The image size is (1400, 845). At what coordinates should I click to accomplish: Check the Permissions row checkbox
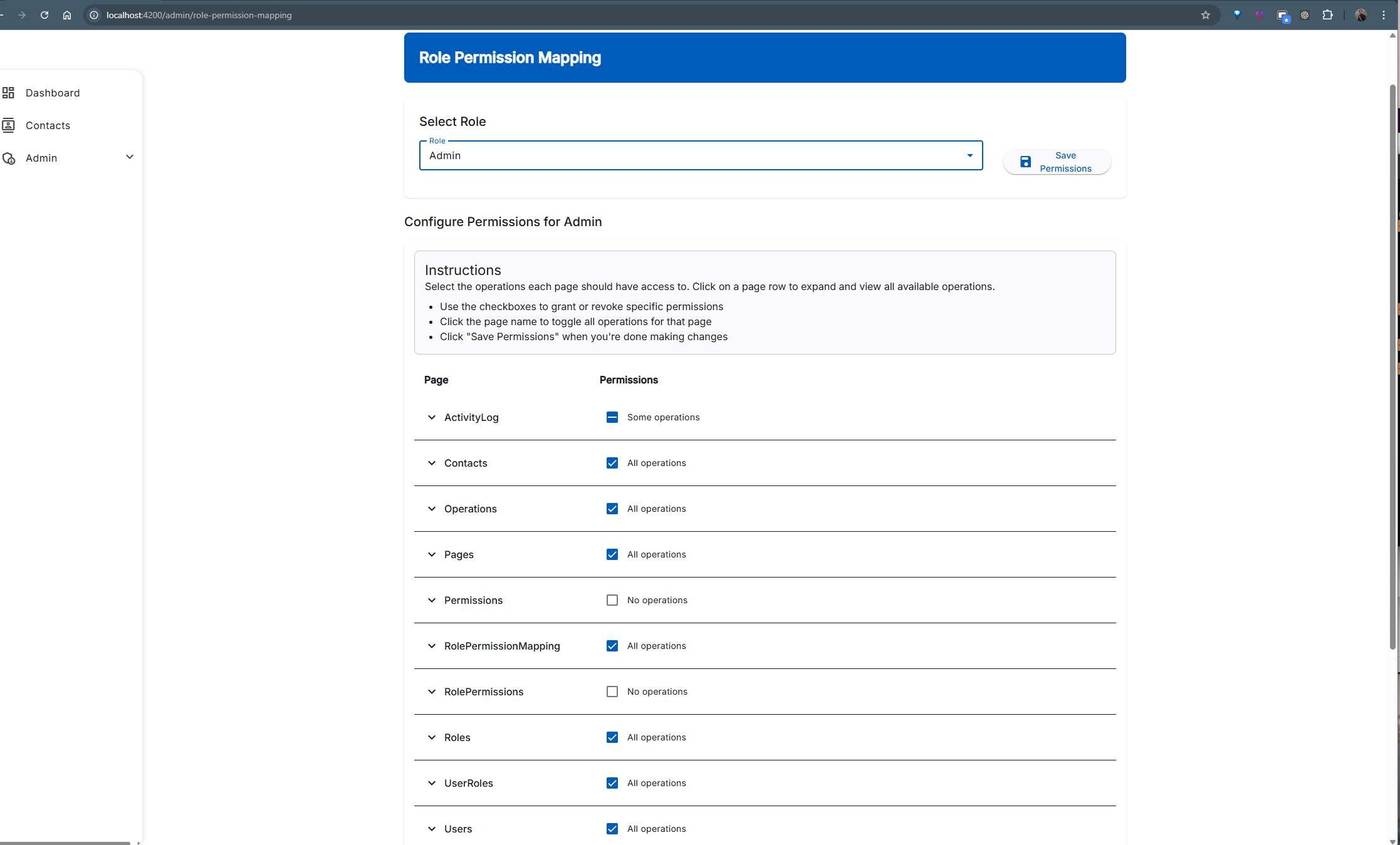pyautogui.click(x=612, y=600)
